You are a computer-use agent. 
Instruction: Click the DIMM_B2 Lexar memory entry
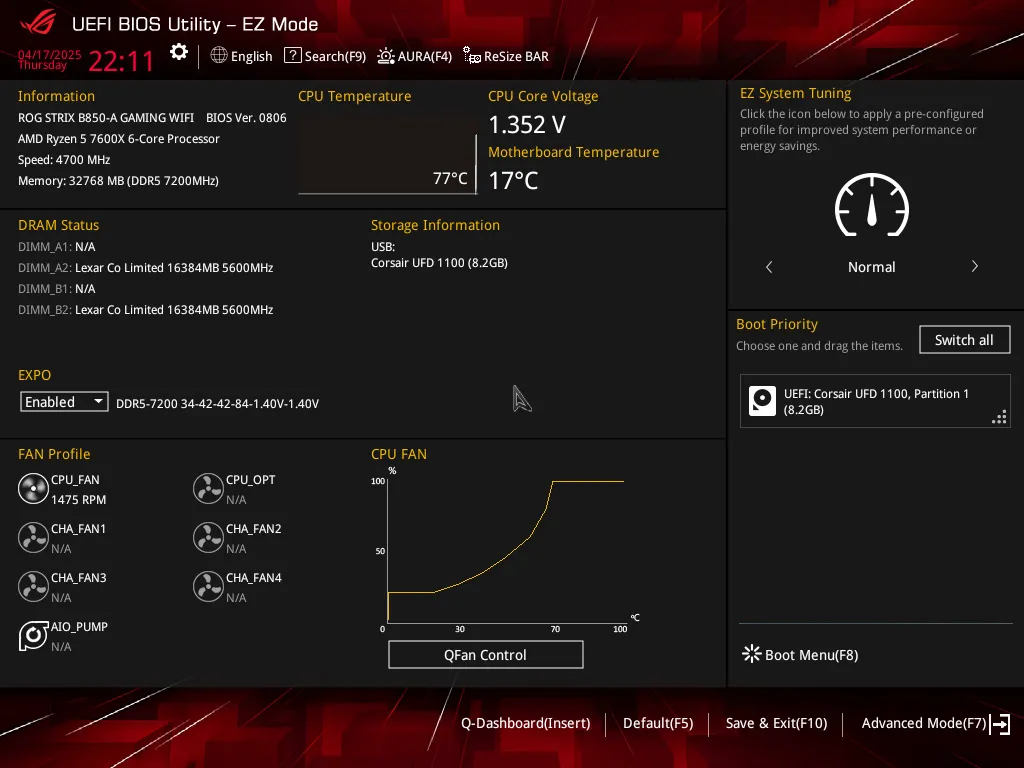146,310
